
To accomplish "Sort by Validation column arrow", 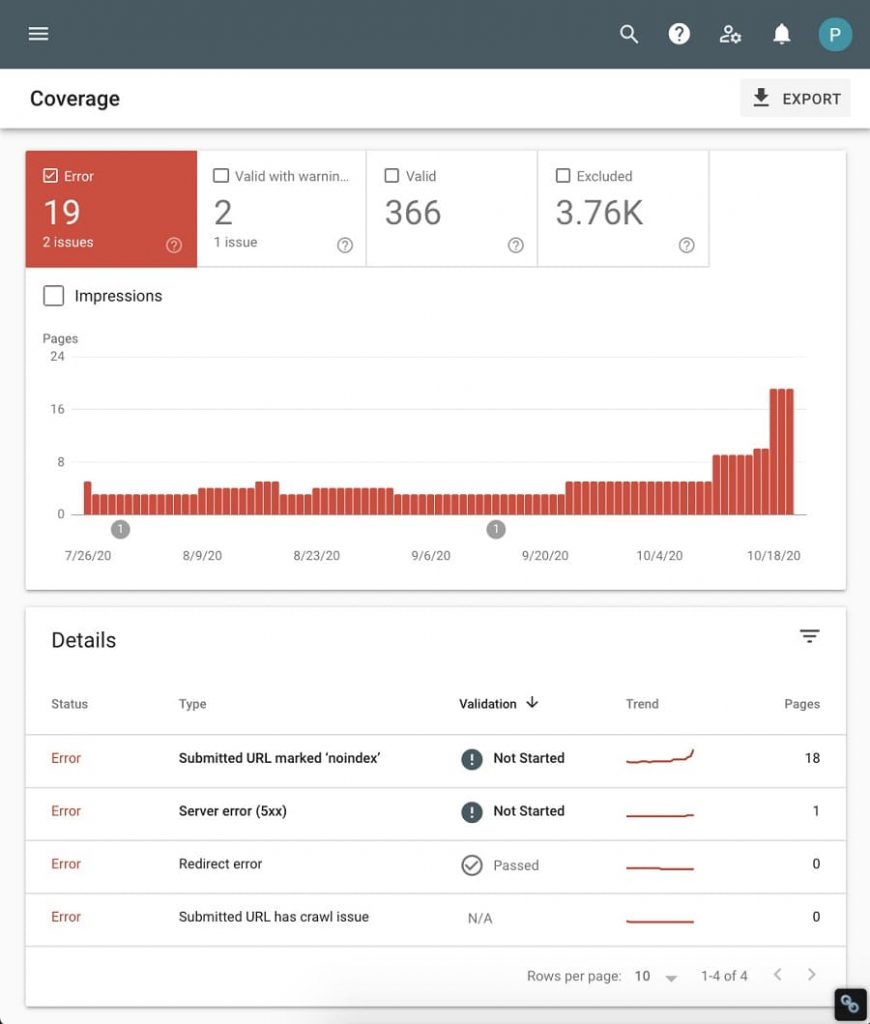I will coord(532,703).
